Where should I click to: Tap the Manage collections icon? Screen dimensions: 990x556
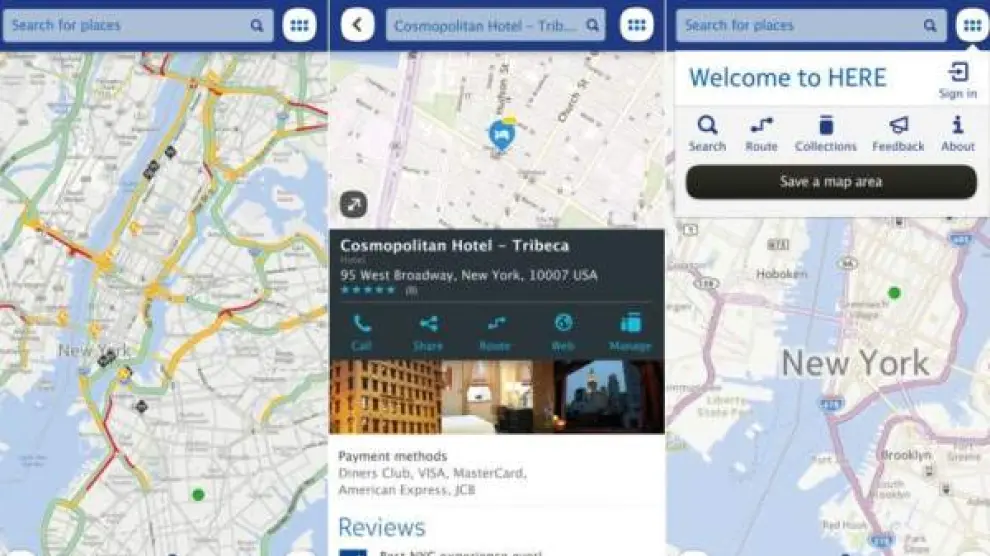tap(630, 324)
